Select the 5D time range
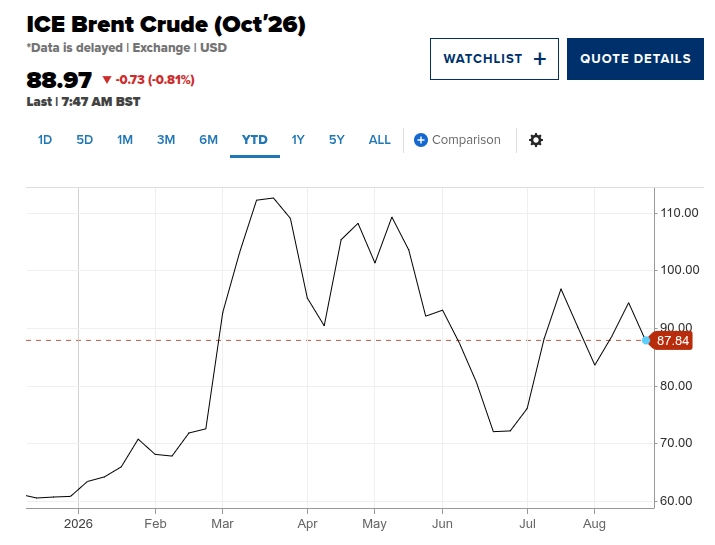The image size is (715, 545). (84, 140)
